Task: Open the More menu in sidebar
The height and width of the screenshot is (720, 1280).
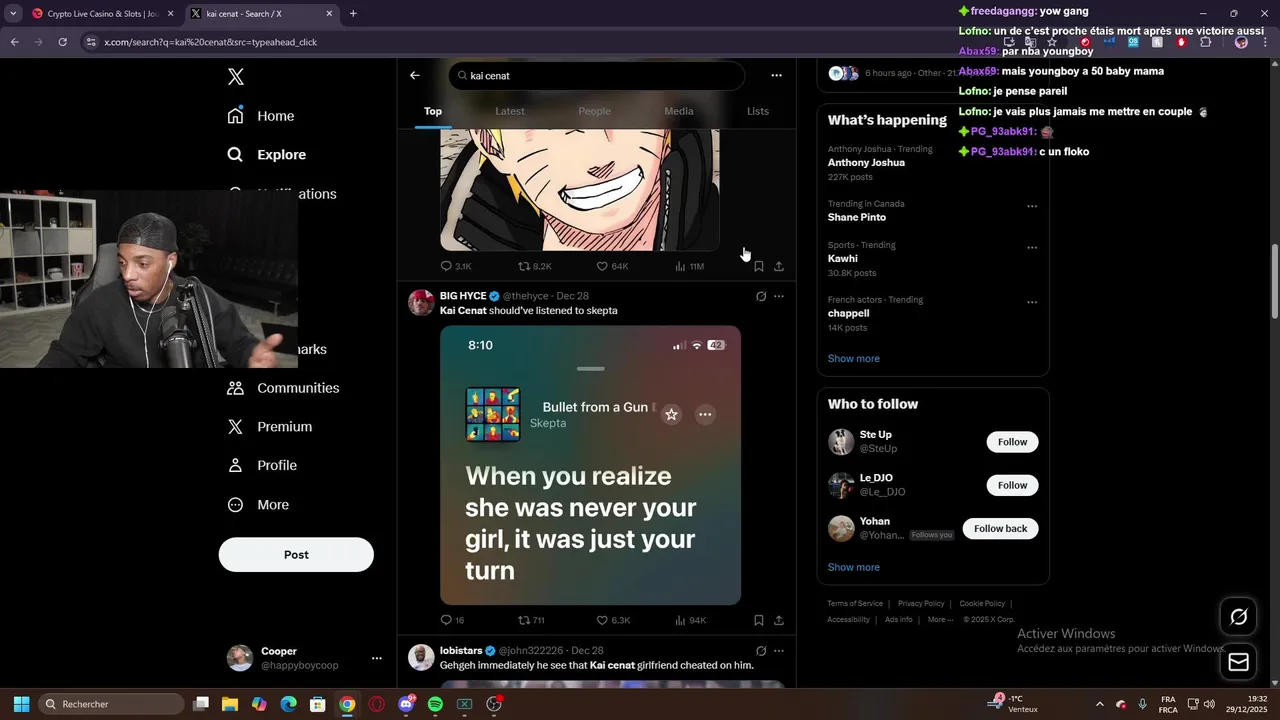Action: pos(258,505)
